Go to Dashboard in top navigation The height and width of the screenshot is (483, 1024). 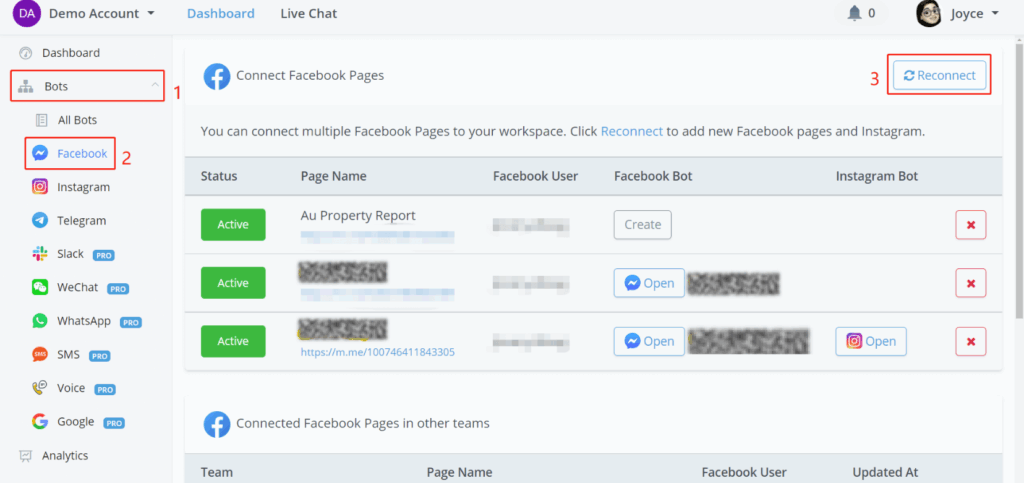tap(220, 14)
